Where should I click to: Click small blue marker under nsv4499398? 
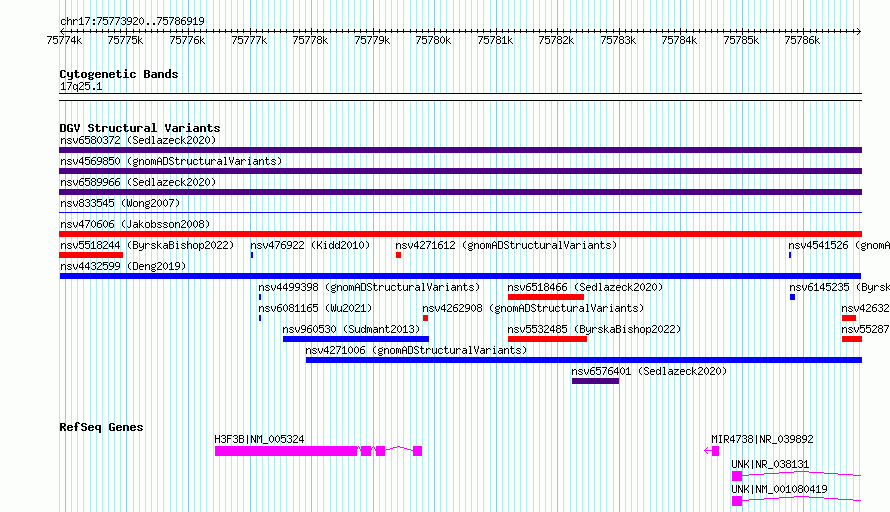tap(260, 297)
